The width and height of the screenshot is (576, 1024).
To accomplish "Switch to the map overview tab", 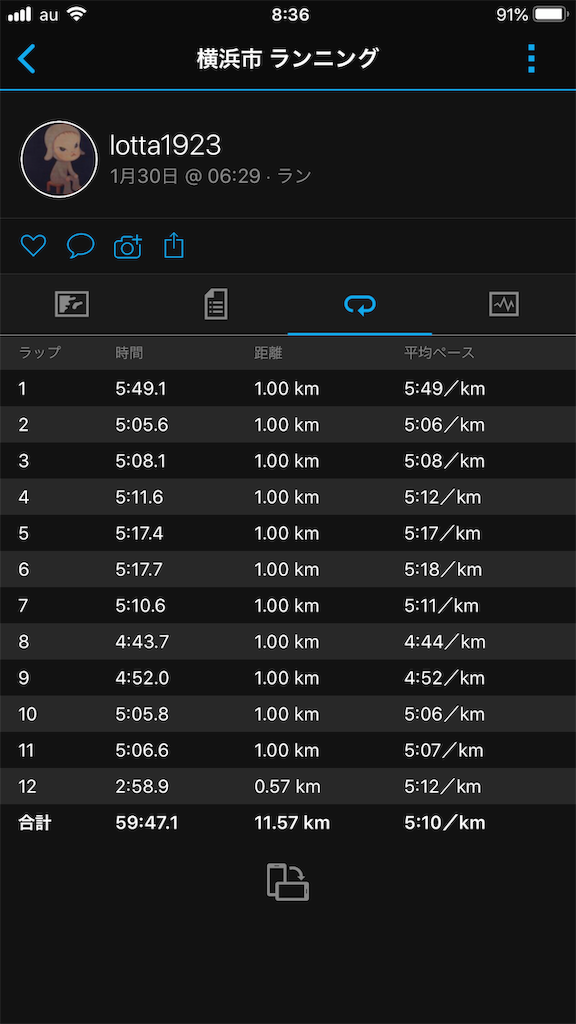I will click(x=72, y=304).
